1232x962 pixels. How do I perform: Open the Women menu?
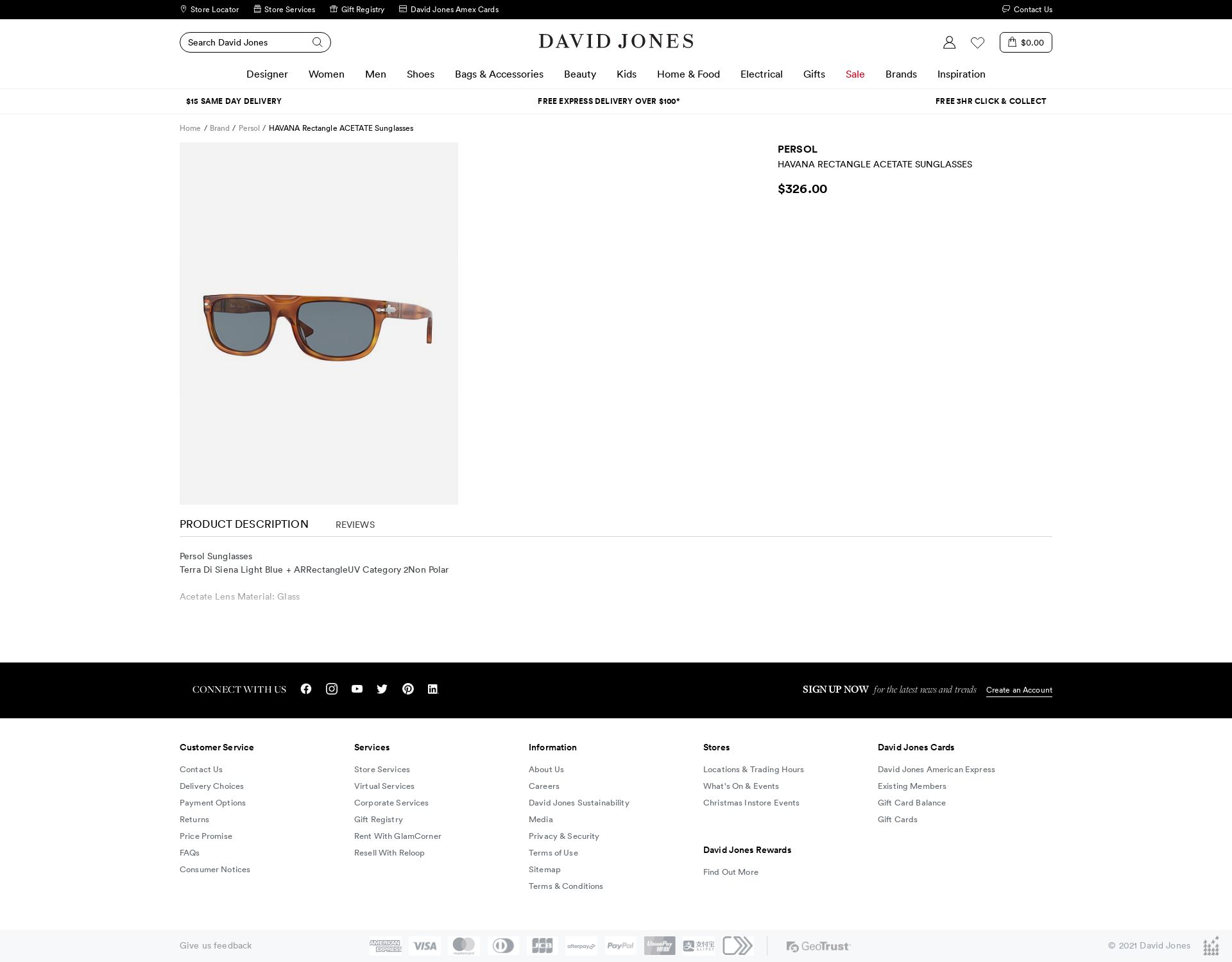pyautogui.click(x=327, y=74)
